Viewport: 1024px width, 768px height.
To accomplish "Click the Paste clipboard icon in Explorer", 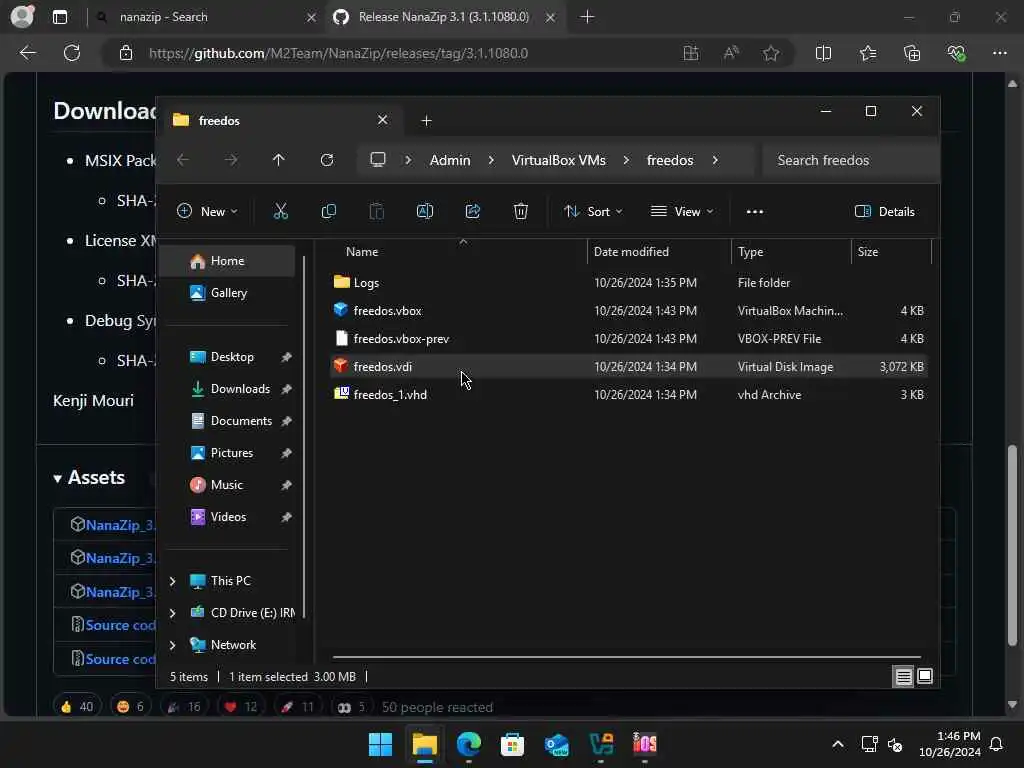I will [377, 211].
